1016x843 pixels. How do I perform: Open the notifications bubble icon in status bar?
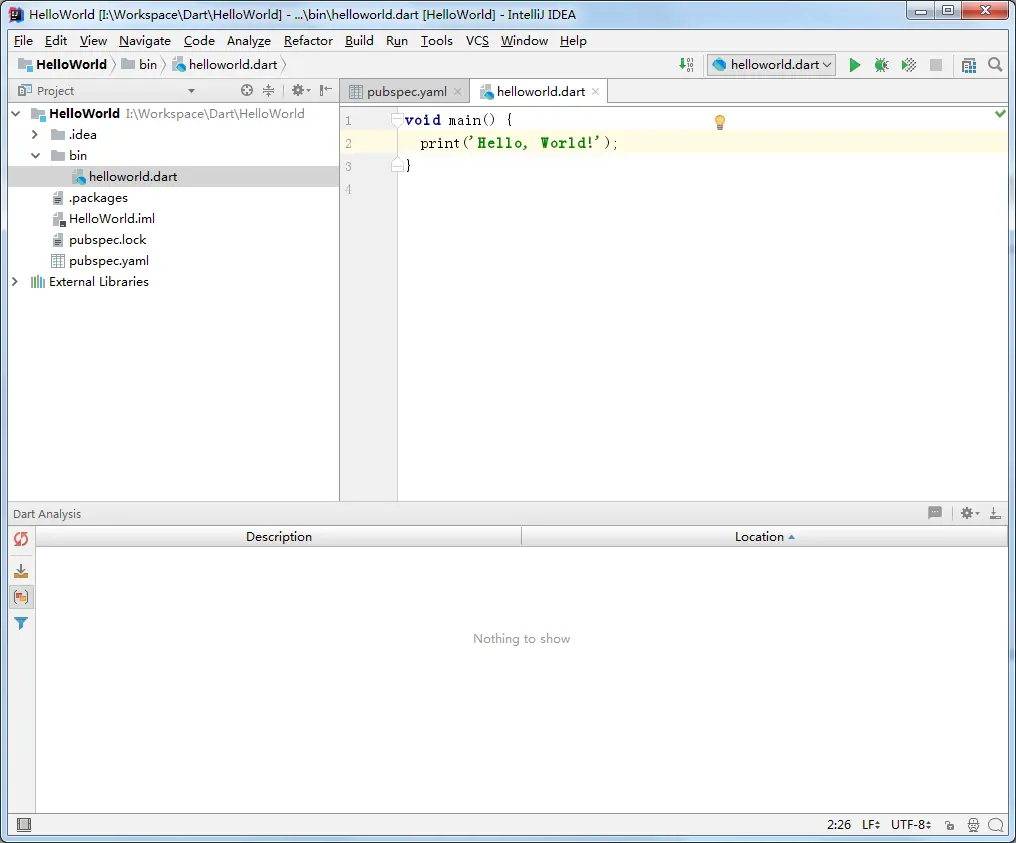pyautogui.click(x=996, y=825)
